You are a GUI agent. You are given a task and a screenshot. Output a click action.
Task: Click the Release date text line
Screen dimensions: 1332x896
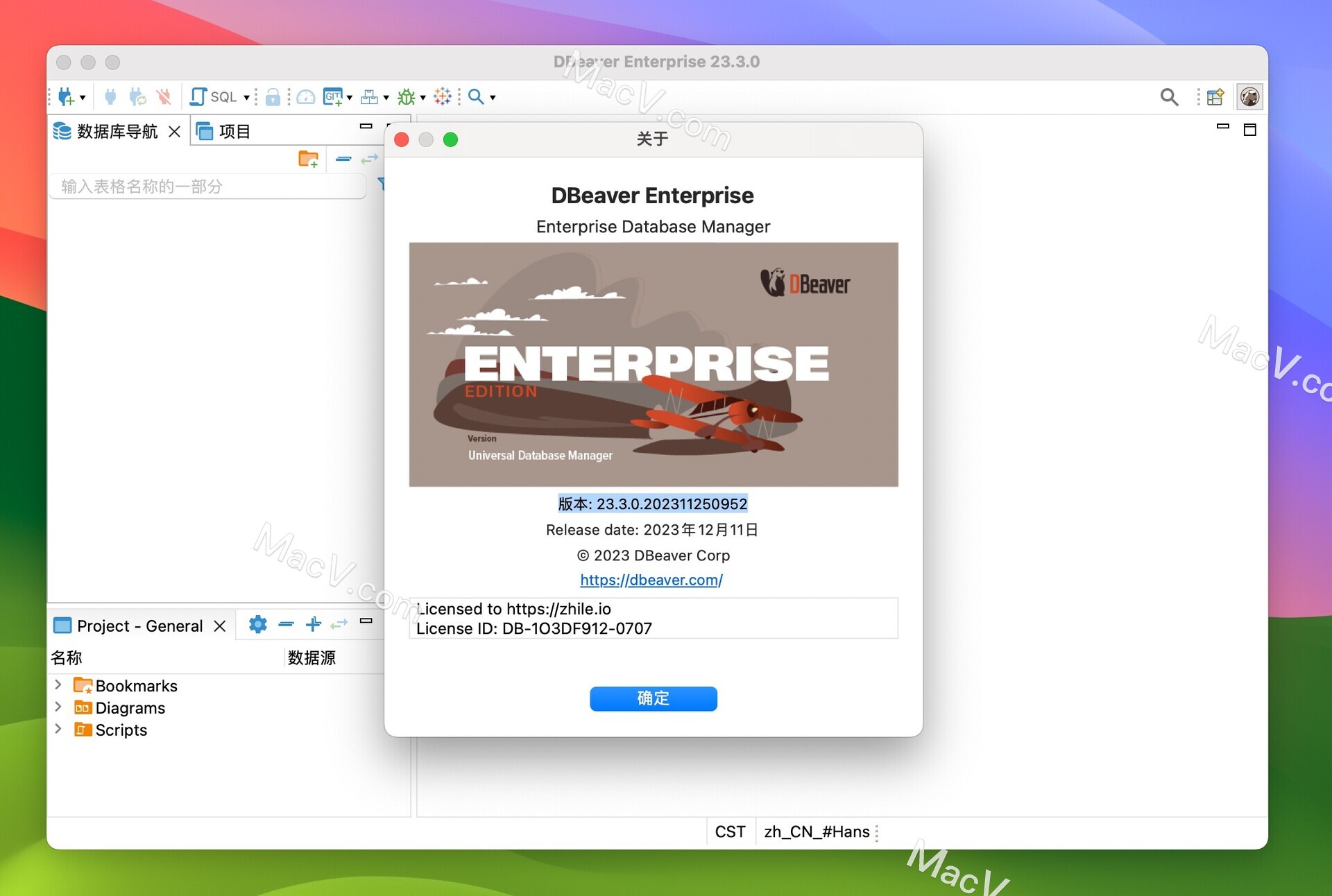click(652, 530)
